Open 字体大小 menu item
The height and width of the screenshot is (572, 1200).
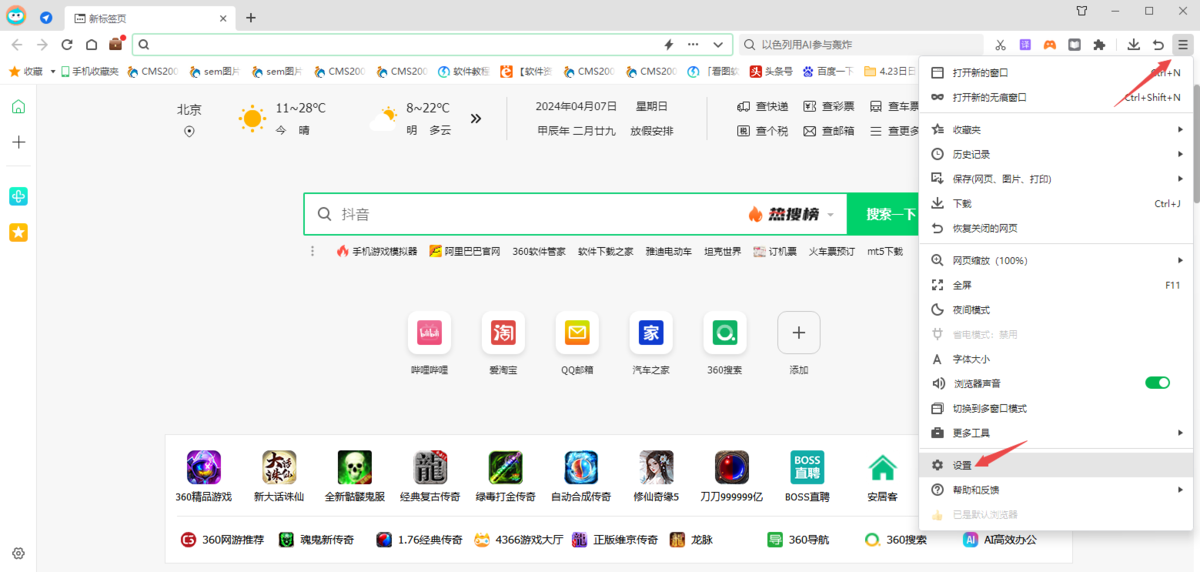tap(1055, 359)
